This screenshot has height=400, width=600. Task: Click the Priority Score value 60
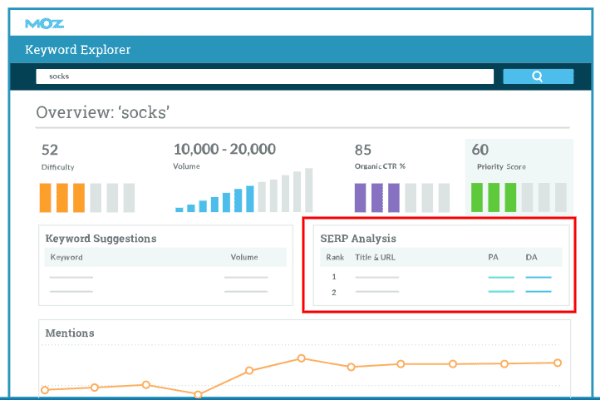point(480,149)
